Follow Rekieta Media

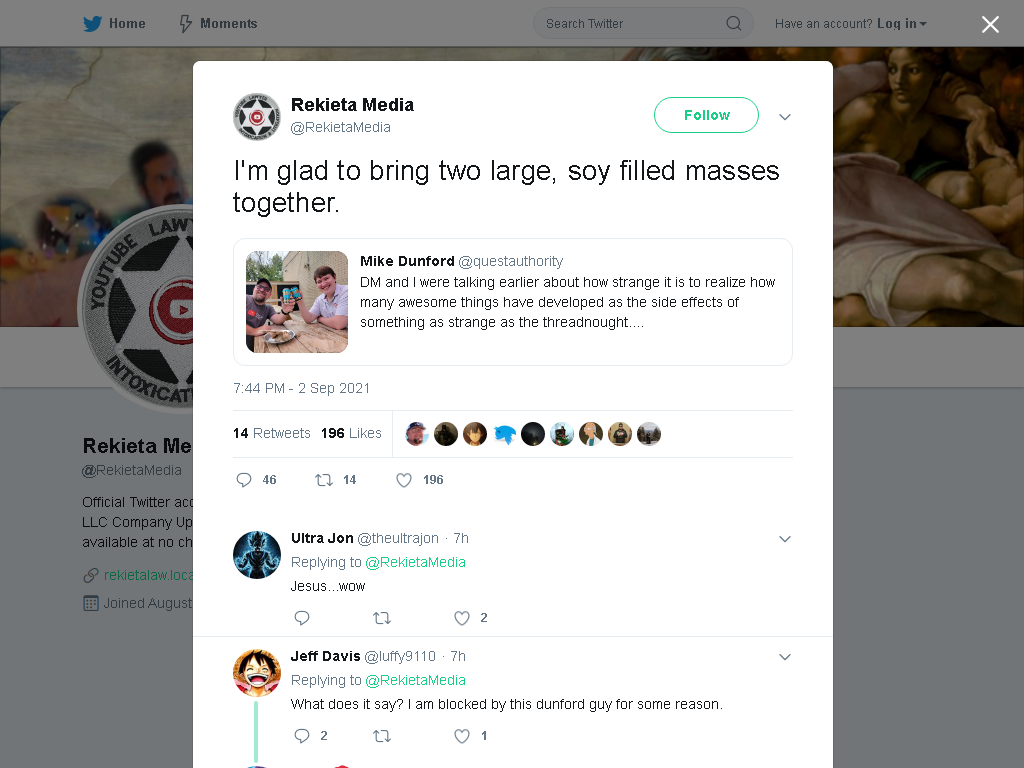707,115
